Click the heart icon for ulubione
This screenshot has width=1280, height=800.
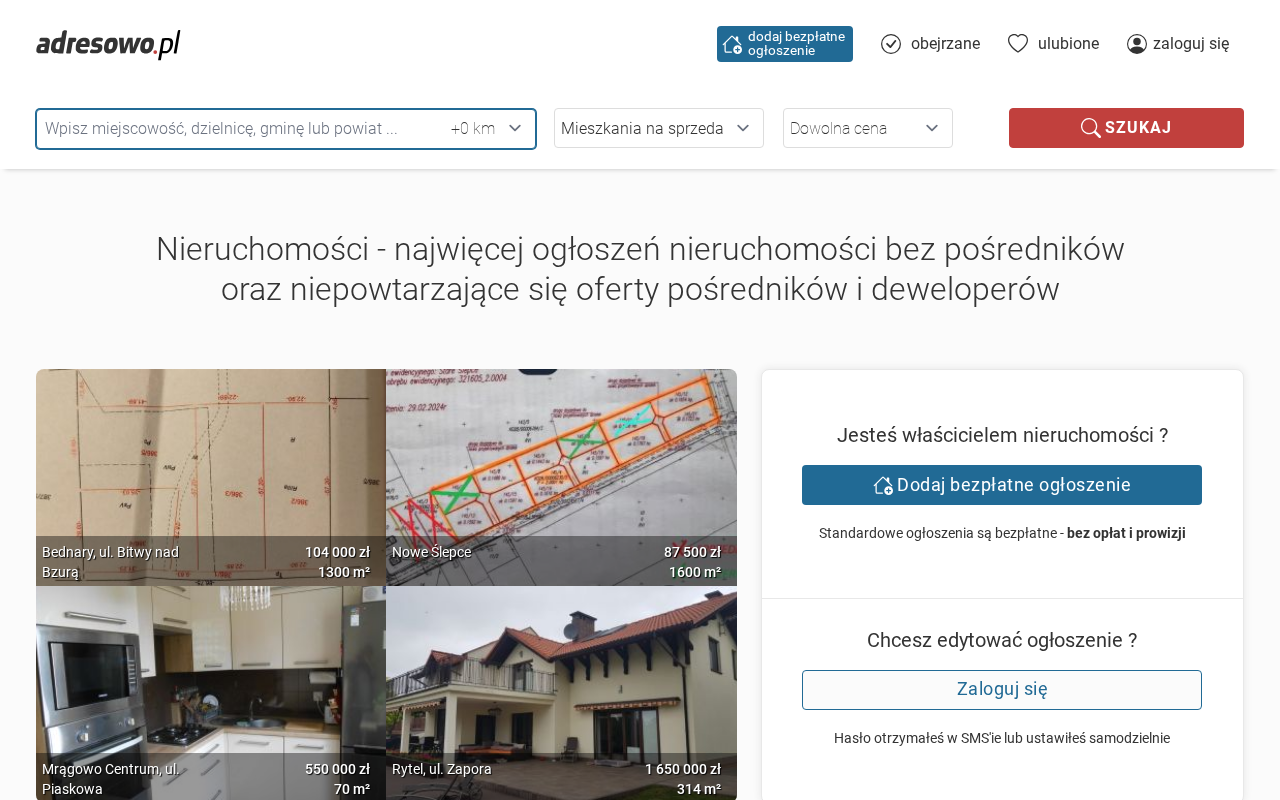1018,44
